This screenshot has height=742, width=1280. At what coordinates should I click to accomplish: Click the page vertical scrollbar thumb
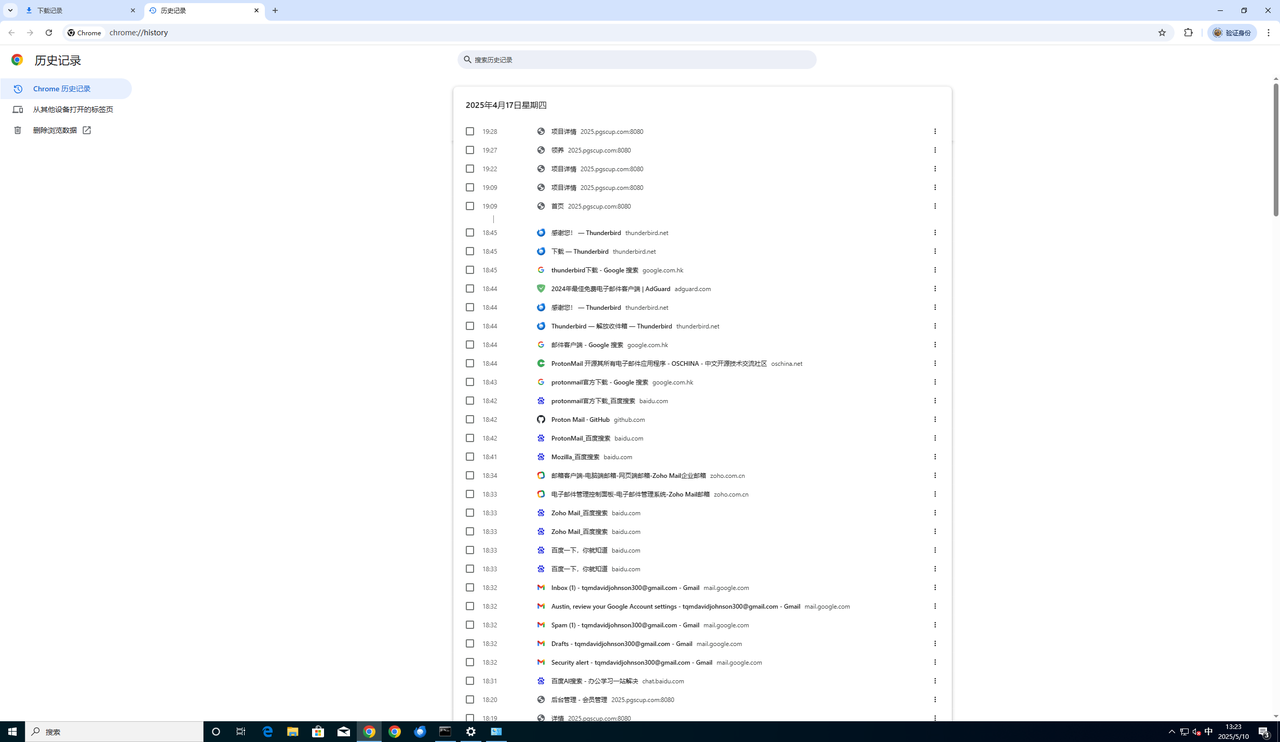tap(1276, 149)
